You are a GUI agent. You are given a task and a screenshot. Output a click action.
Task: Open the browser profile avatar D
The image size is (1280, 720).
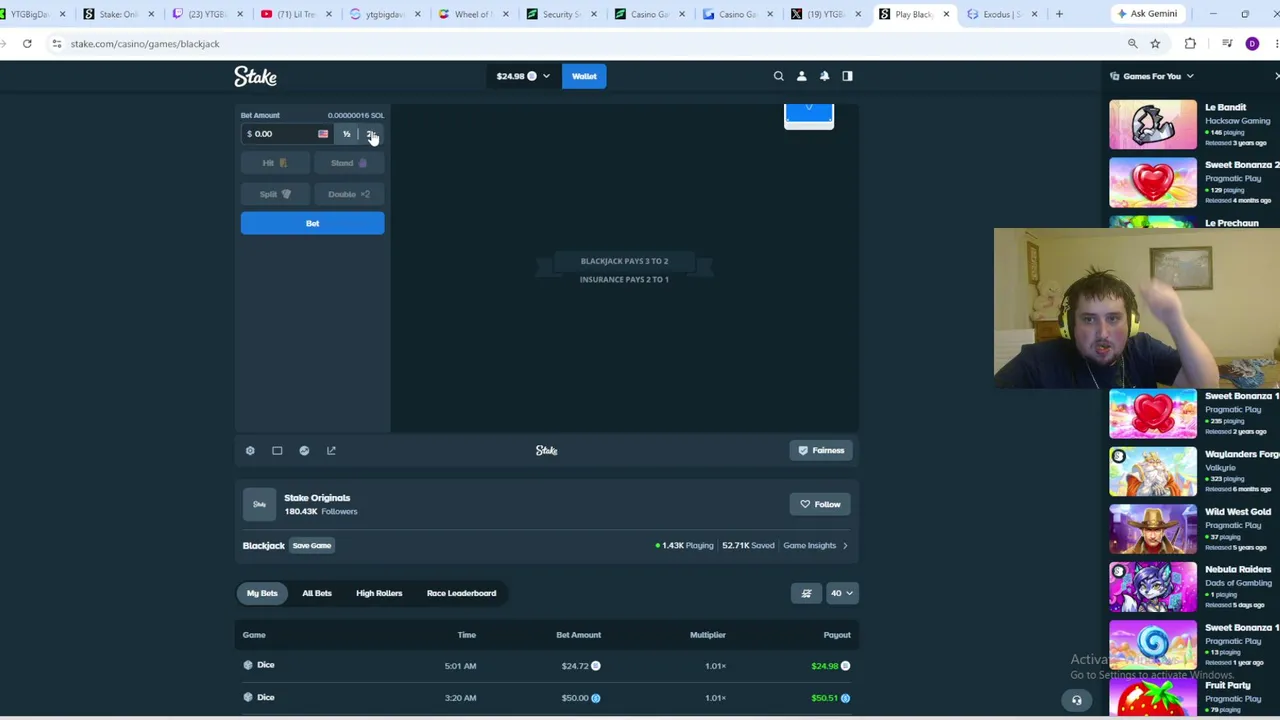pos(1252,44)
